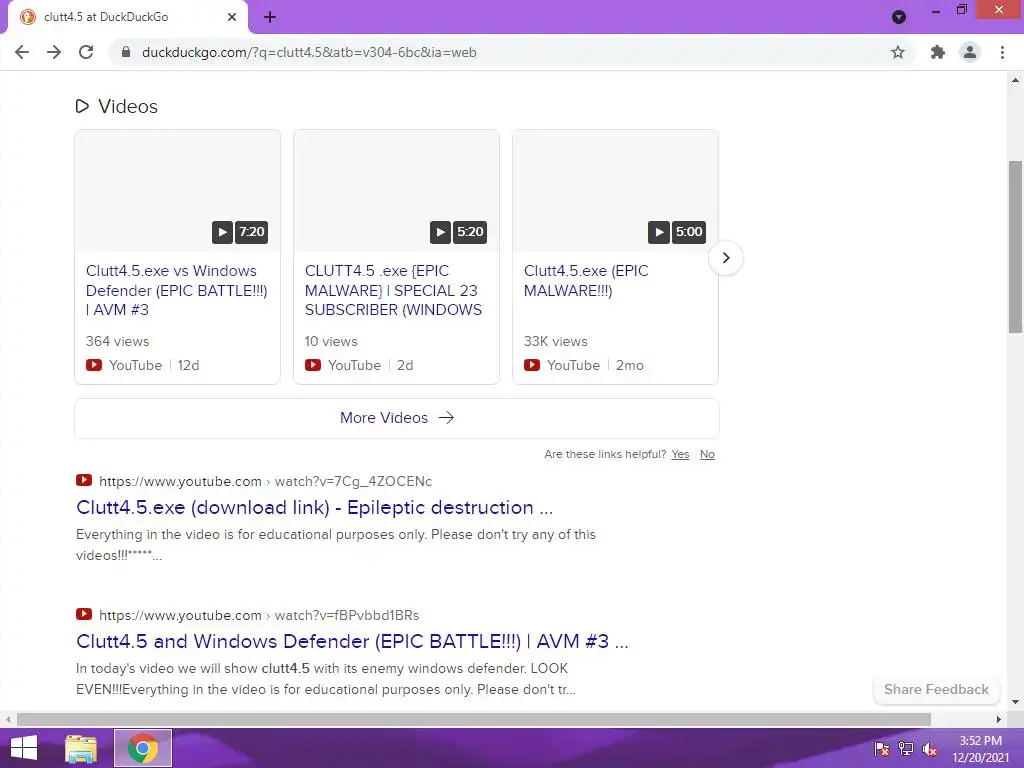Click the '33K views' text
The image size is (1024, 768).
click(556, 342)
